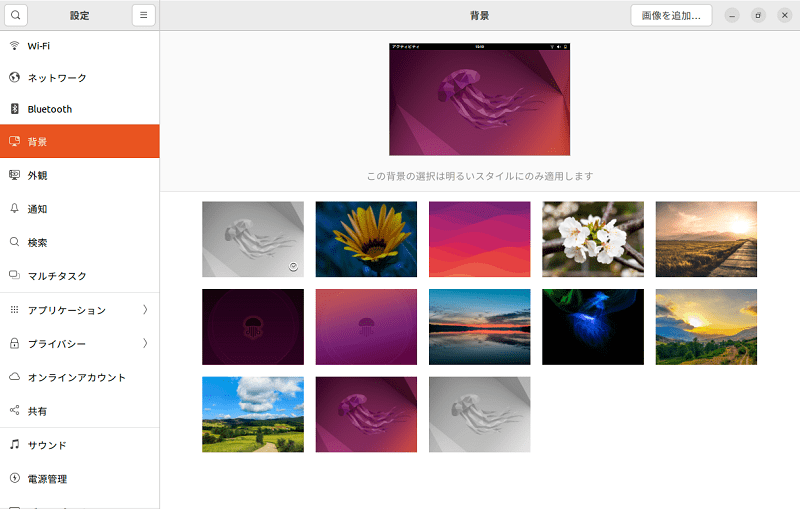Select the pink-orange waves wallpaper
This screenshot has height=509, width=800.
(x=480, y=239)
